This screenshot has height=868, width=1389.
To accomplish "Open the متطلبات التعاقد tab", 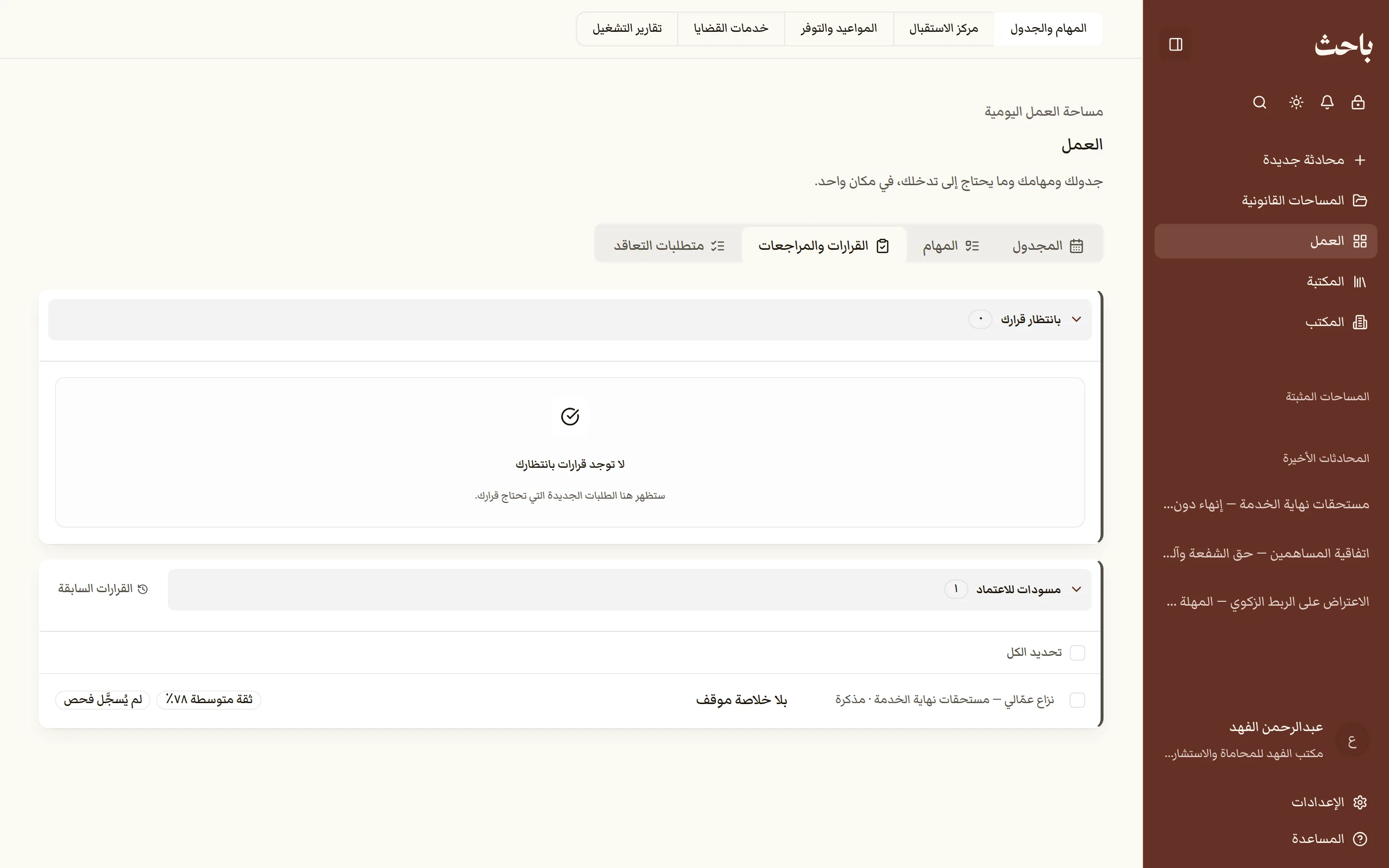I will click(x=669, y=246).
